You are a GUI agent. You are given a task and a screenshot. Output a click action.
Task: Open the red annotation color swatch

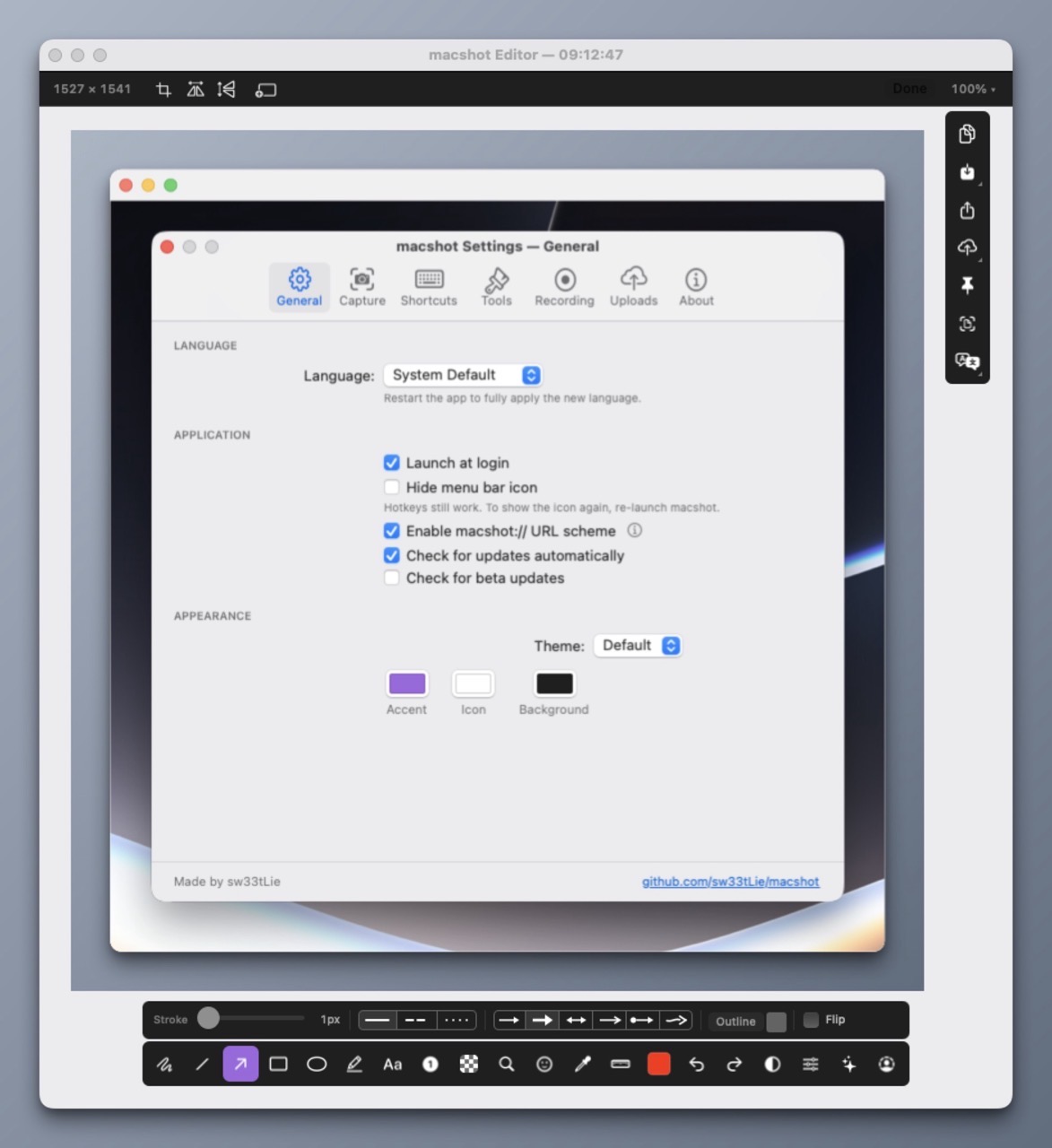(x=659, y=1065)
